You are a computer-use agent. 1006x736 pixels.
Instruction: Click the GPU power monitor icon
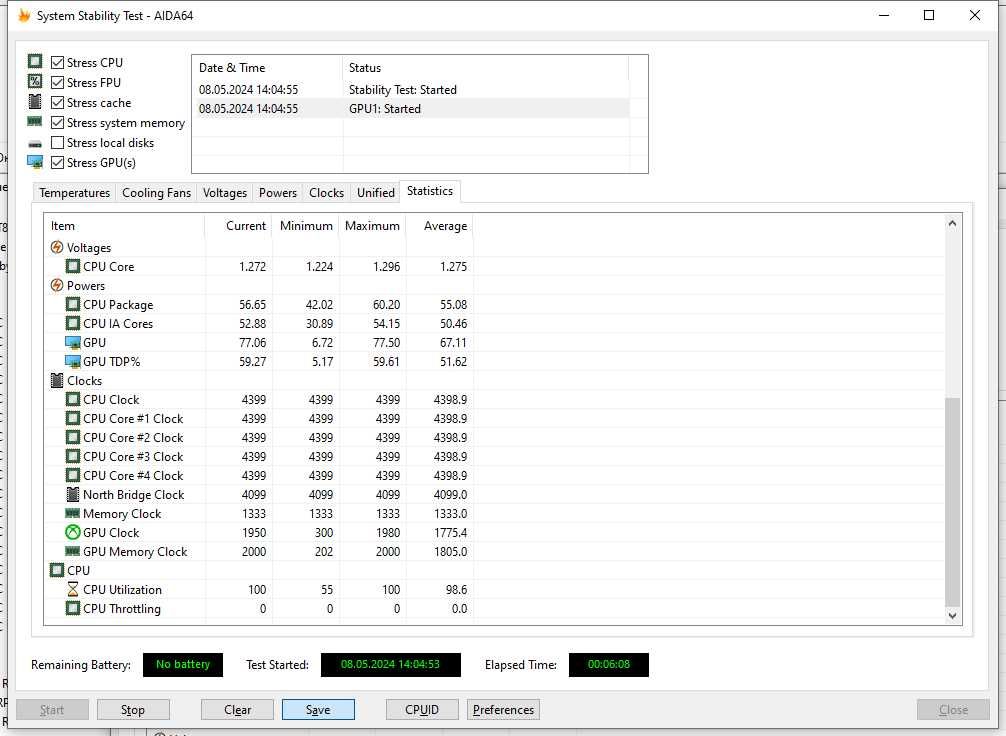(x=73, y=343)
